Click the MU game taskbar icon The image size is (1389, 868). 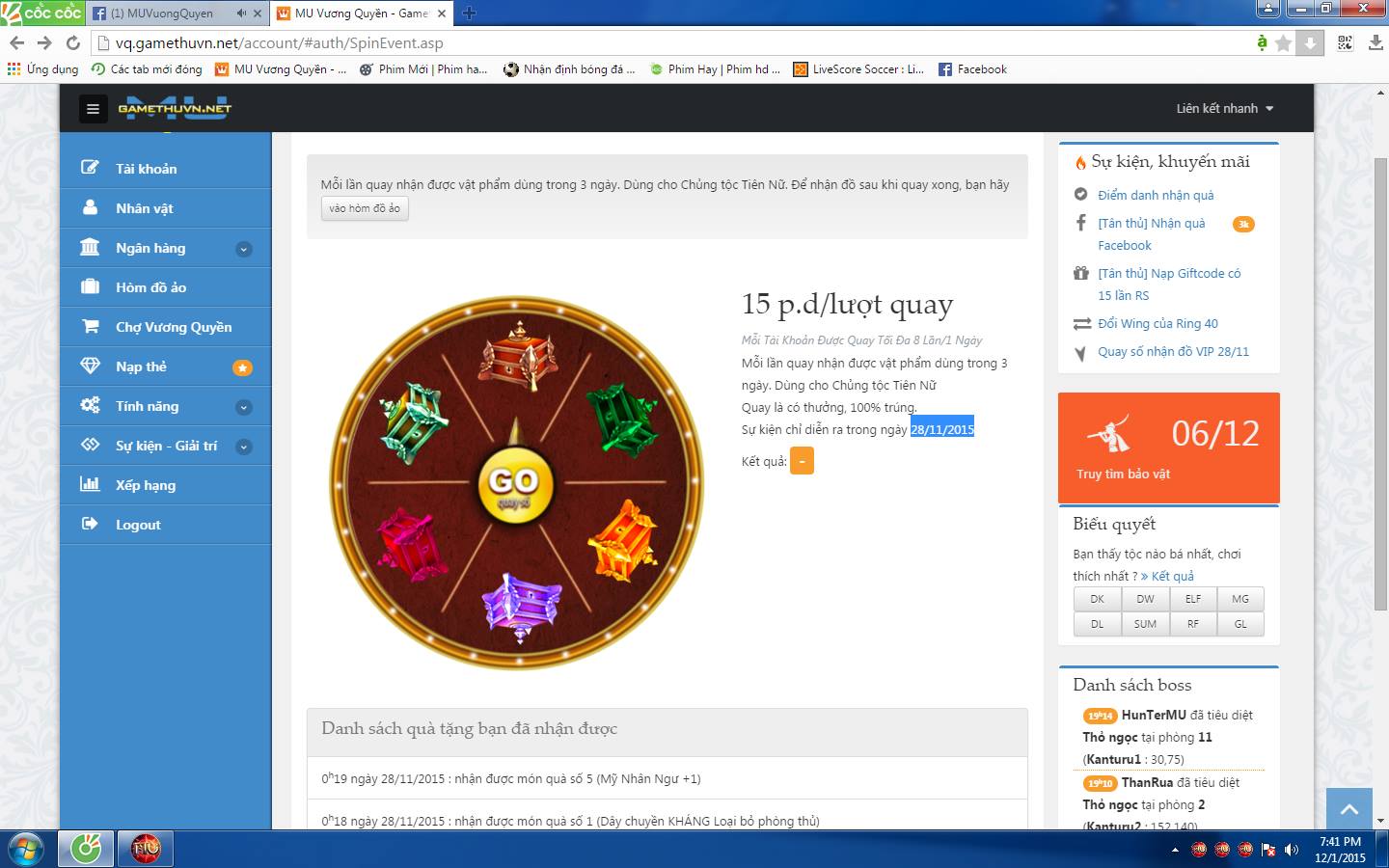[147, 849]
